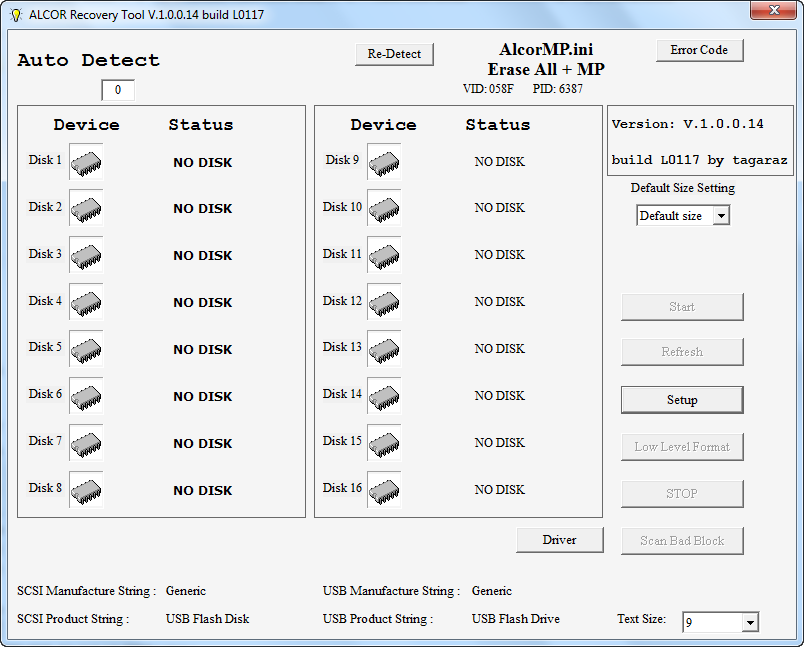This screenshot has height=647, width=804.
Task: Click the STOP button
Action: [682, 494]
